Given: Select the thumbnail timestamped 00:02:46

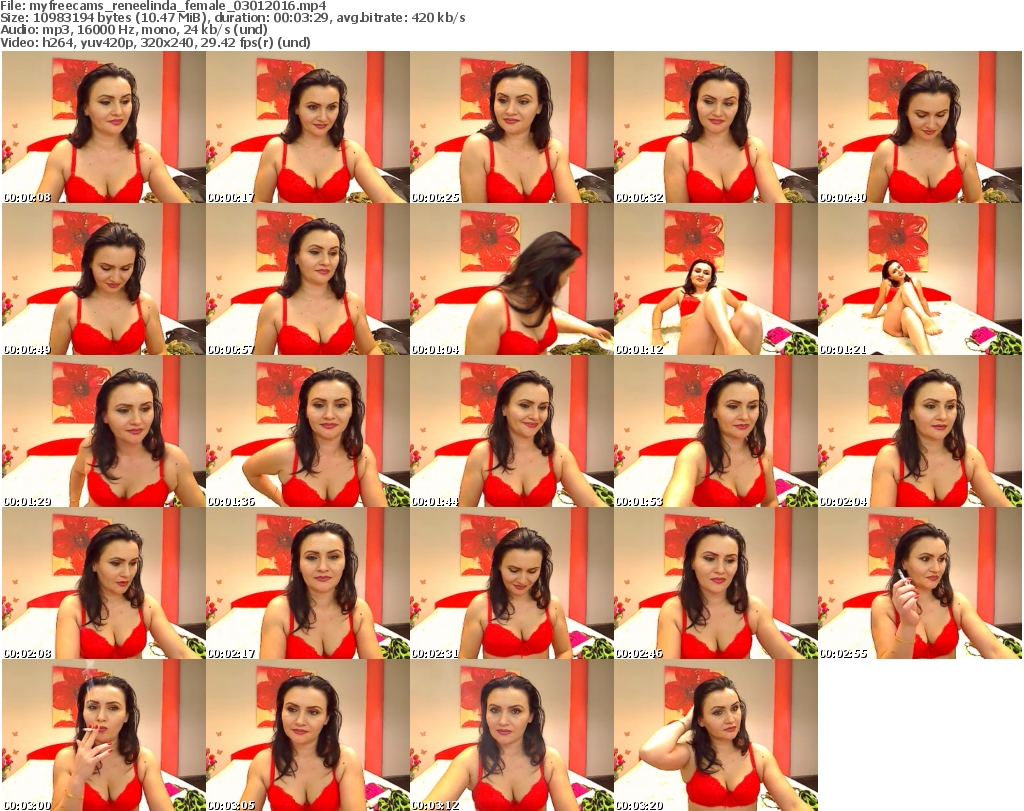Looking at the screenshot, I should (x=716, y=583).
